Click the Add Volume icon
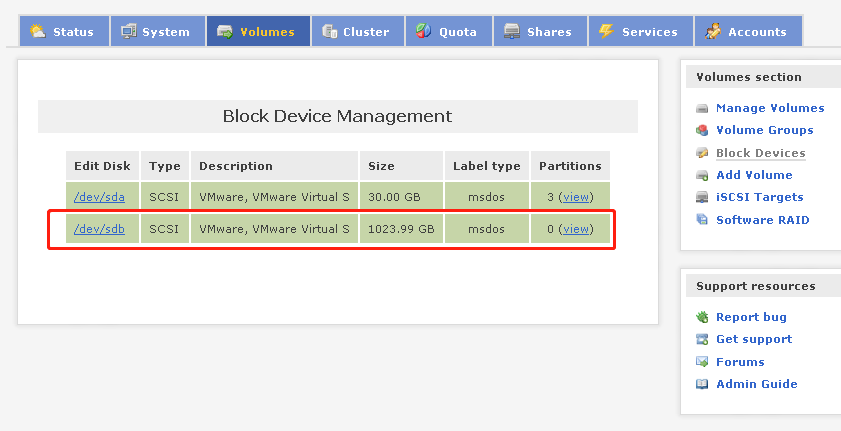 point(703,175)
